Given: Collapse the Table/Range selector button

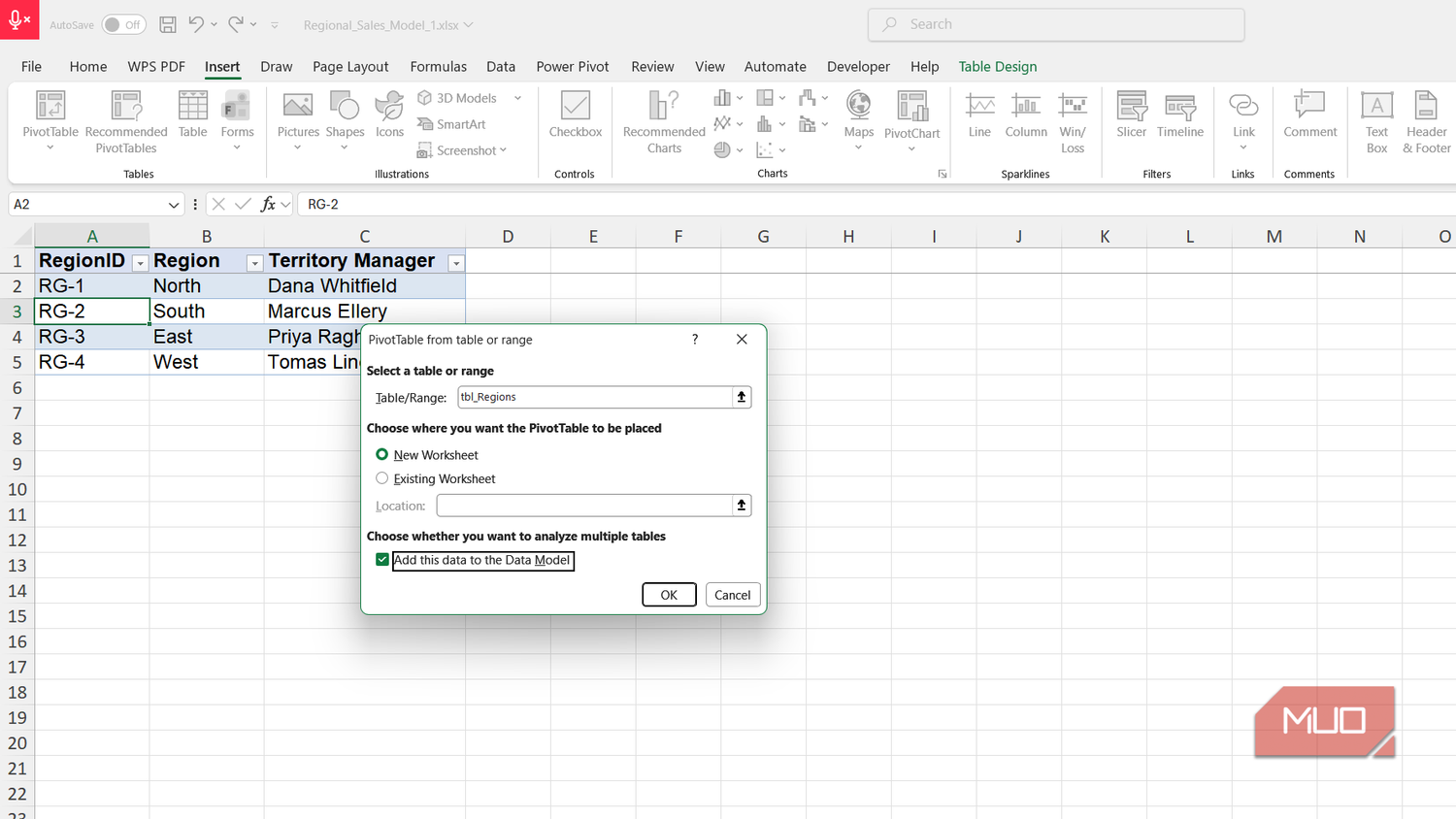Looking at the screenshot, I should coord(742,397).
